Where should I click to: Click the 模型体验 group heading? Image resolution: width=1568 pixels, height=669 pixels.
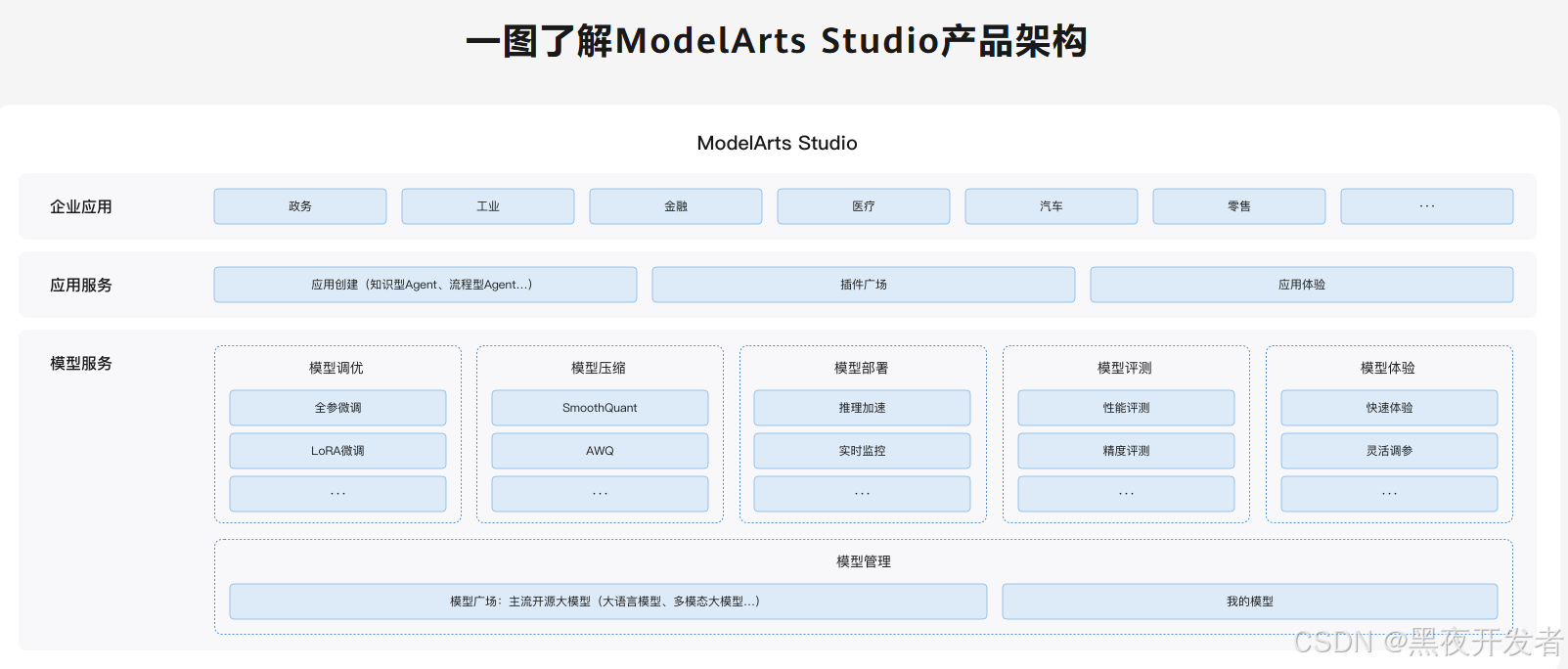[1388, 368]
